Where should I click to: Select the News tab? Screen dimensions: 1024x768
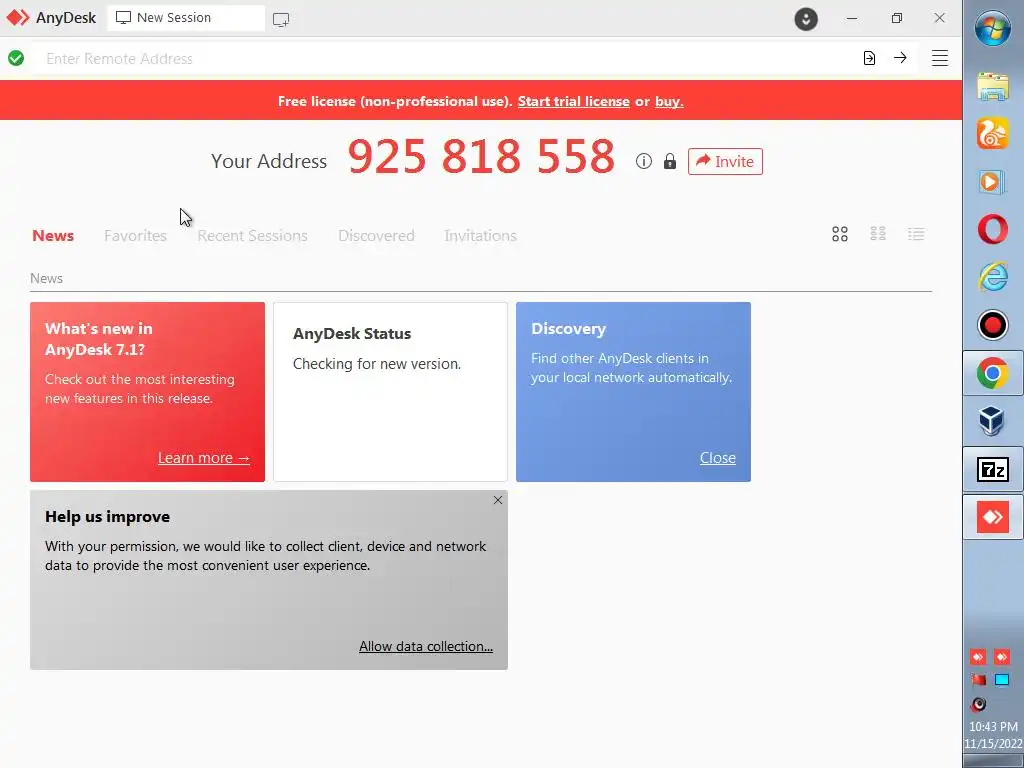[53, 235]
